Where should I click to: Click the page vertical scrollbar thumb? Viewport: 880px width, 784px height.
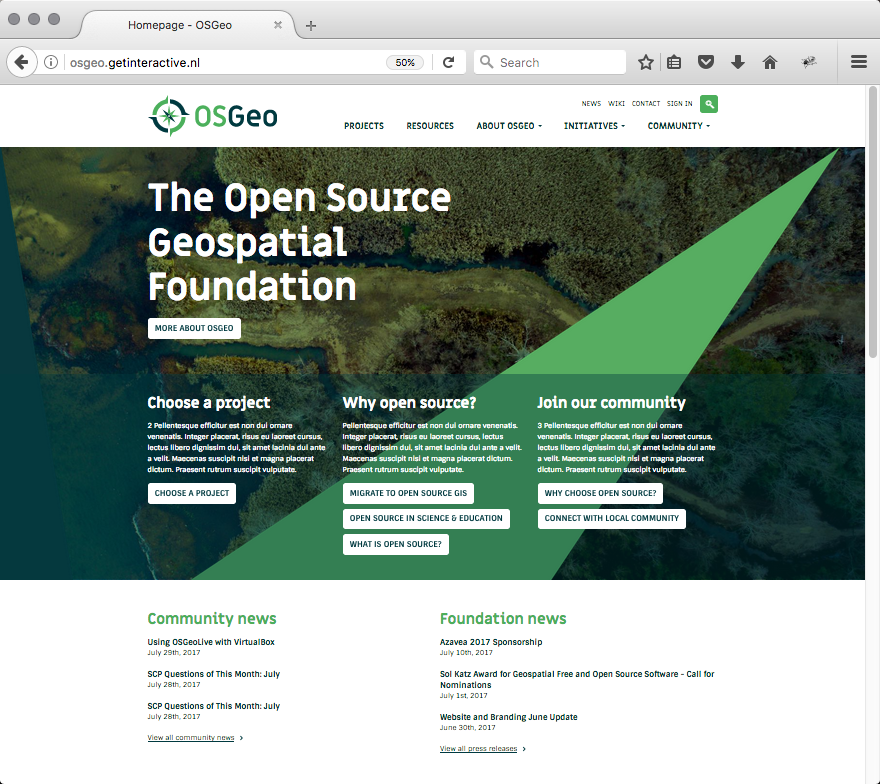[x=872, y=222]
